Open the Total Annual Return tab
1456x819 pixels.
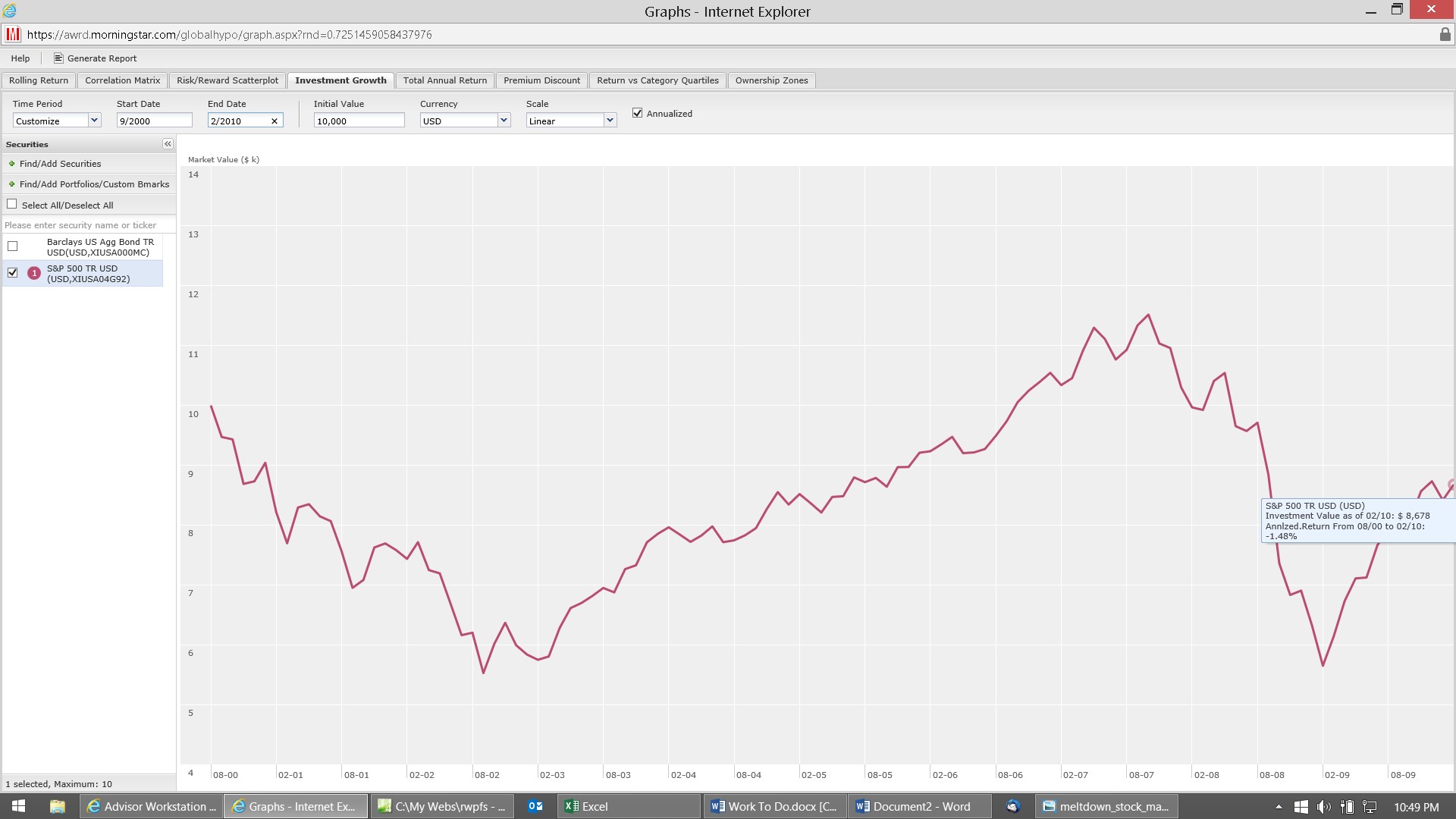[445, 80]
